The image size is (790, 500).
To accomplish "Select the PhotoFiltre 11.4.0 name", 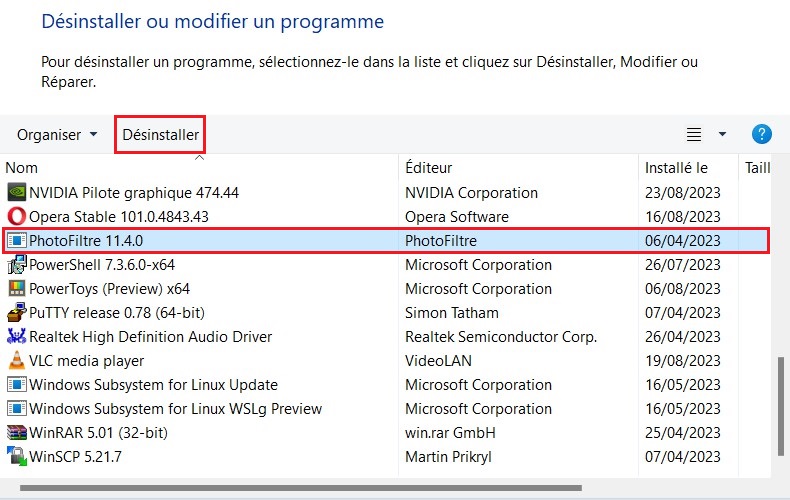I will click(86, 240).
